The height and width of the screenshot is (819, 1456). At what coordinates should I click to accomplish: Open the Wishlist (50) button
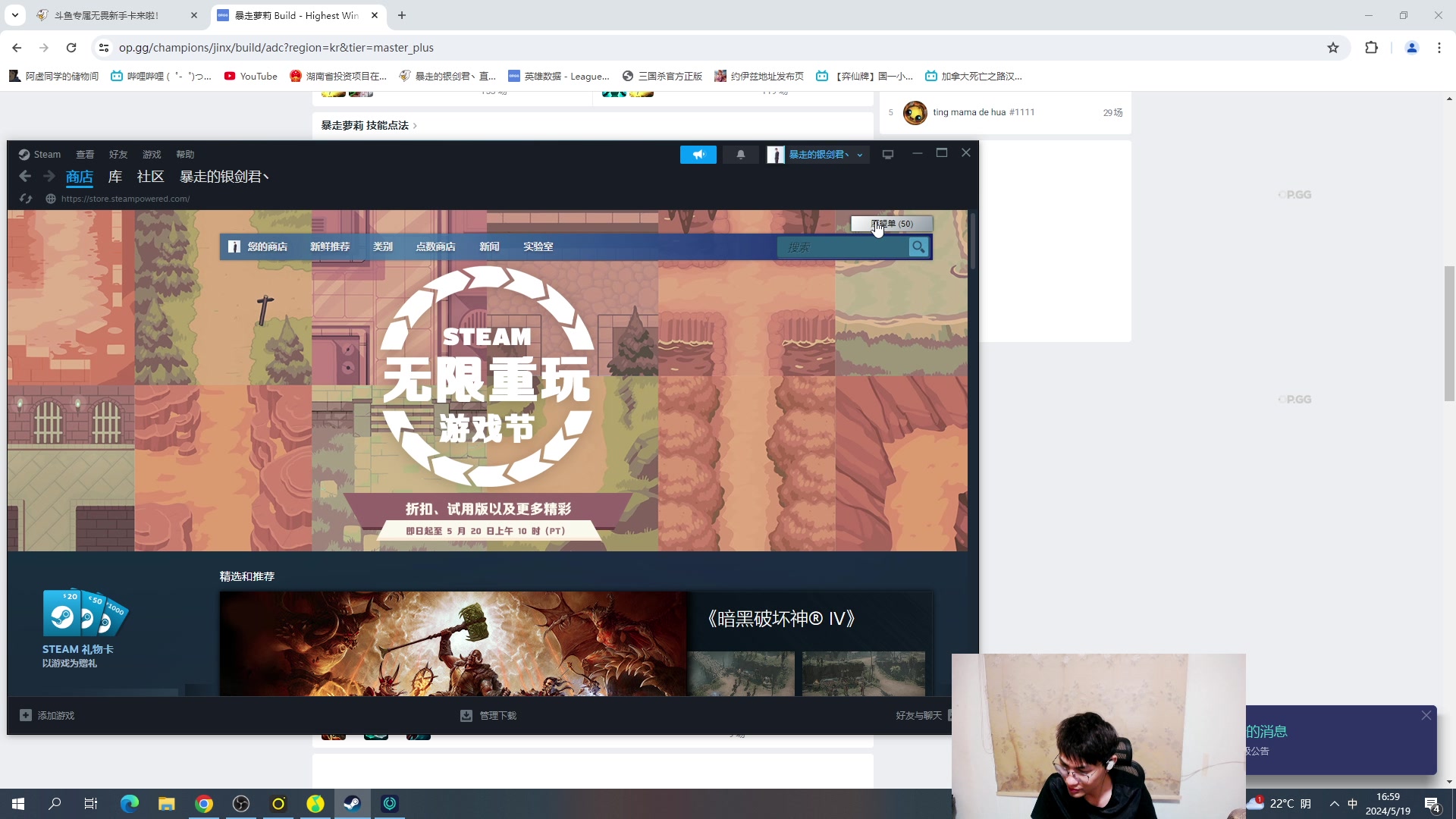pyautogui.click(x=892, y=224)
